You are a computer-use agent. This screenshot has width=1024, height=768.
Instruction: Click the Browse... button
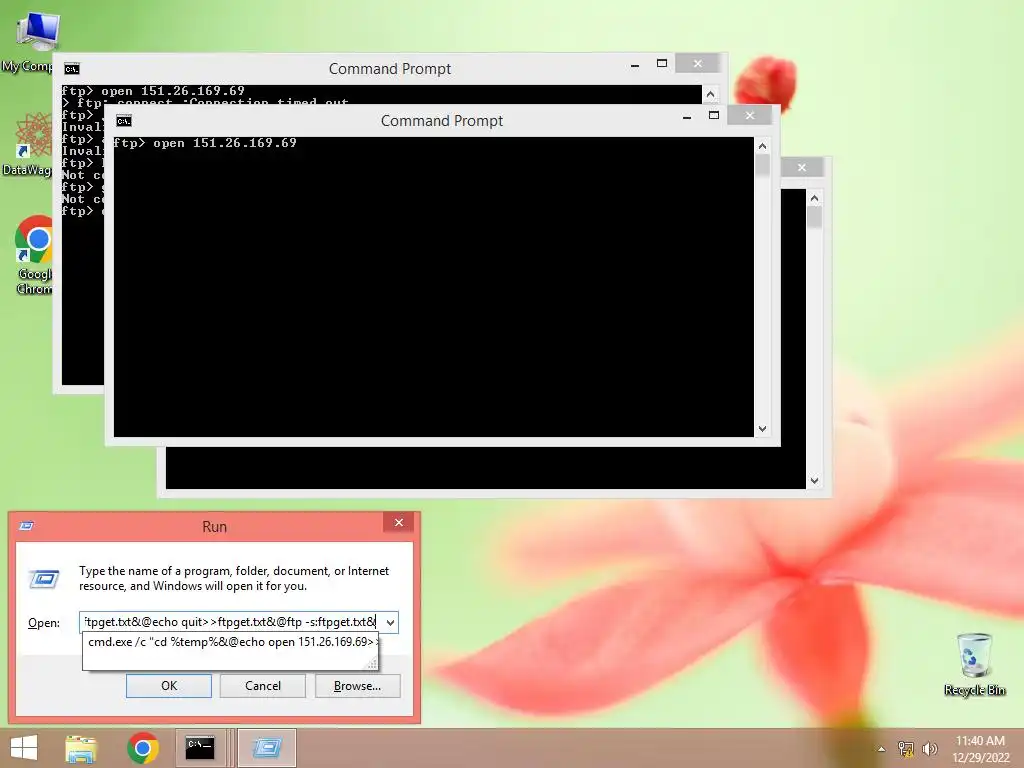[357, 686]
